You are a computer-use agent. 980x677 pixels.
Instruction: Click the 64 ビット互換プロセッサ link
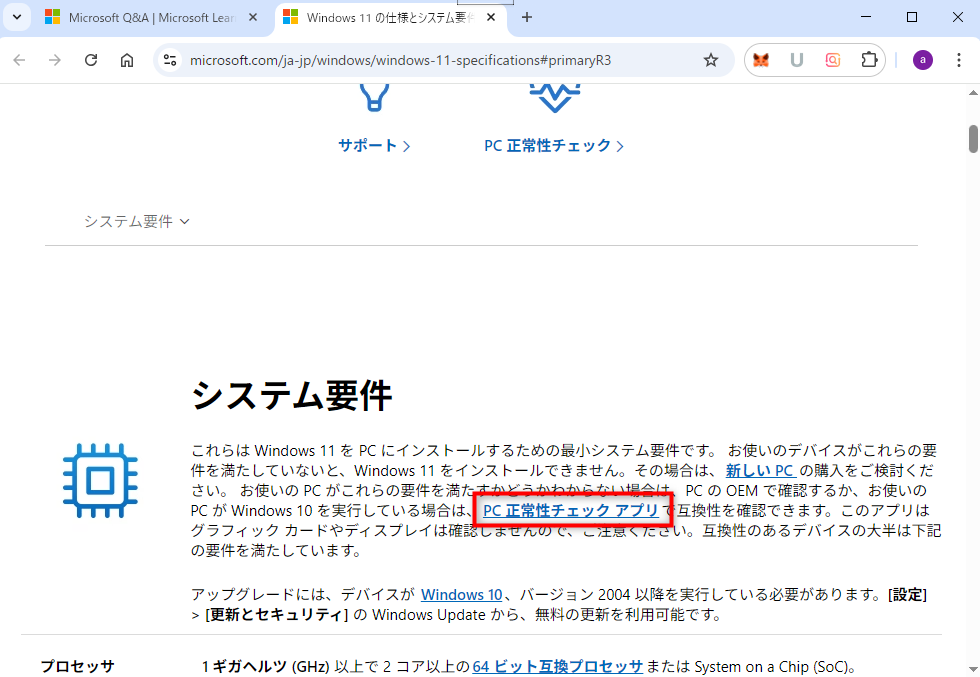click(557, 666)
